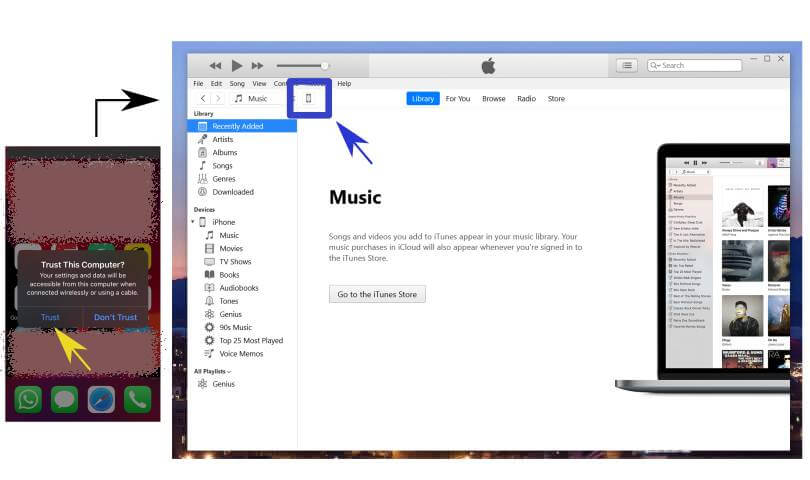Image resolution: width=810 pixels, height=480 pixels.
Task: Click the Genius atom icon under iPhone
Action: tap(209, 314)
